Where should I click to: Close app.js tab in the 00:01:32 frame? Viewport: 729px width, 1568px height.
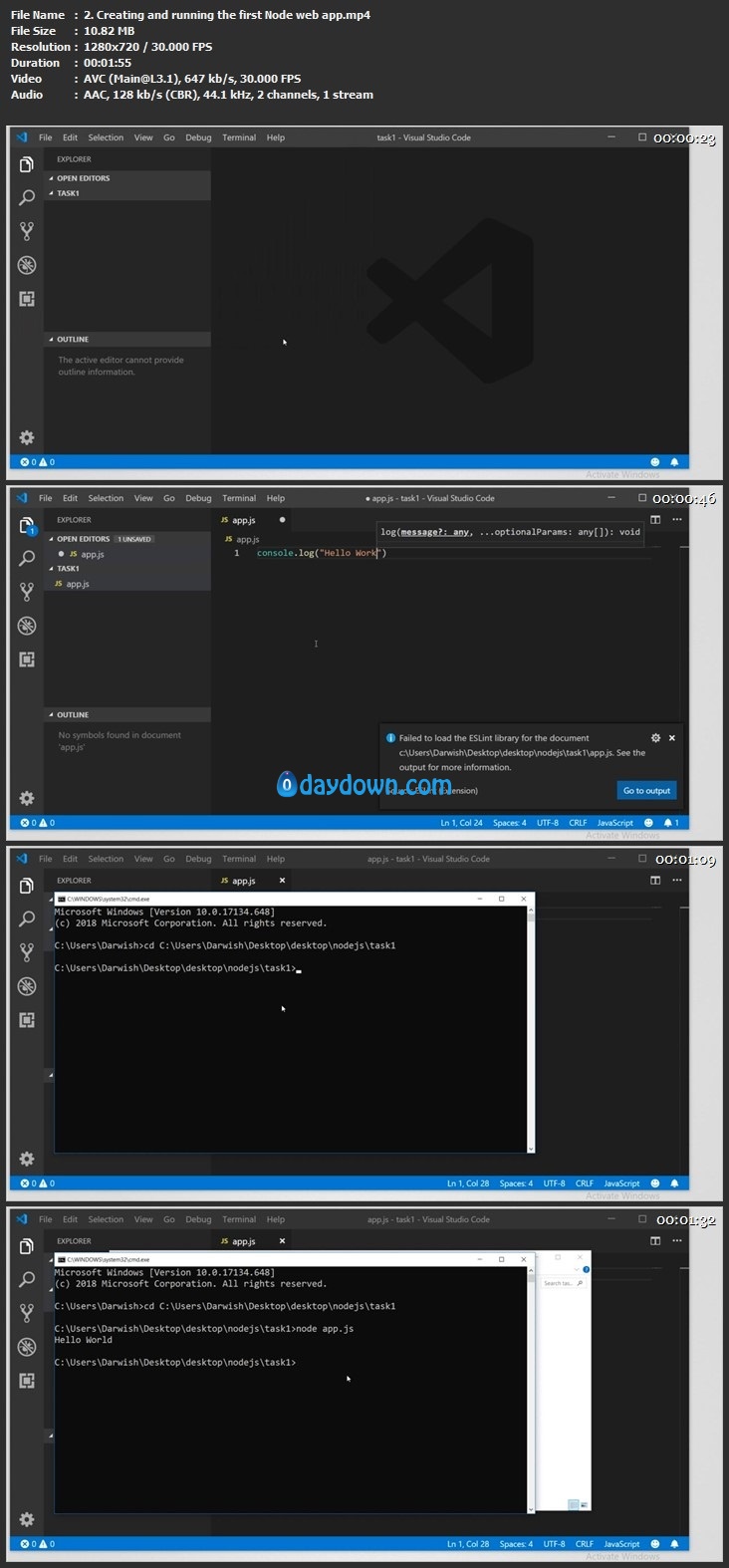282,1241
